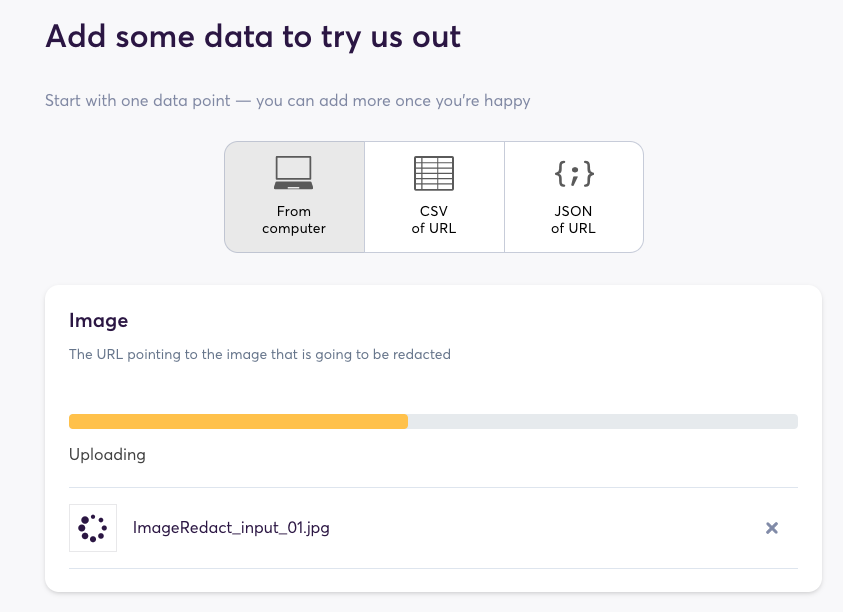
Task: Click the image URL description text
Action: [x=260, y=354]
